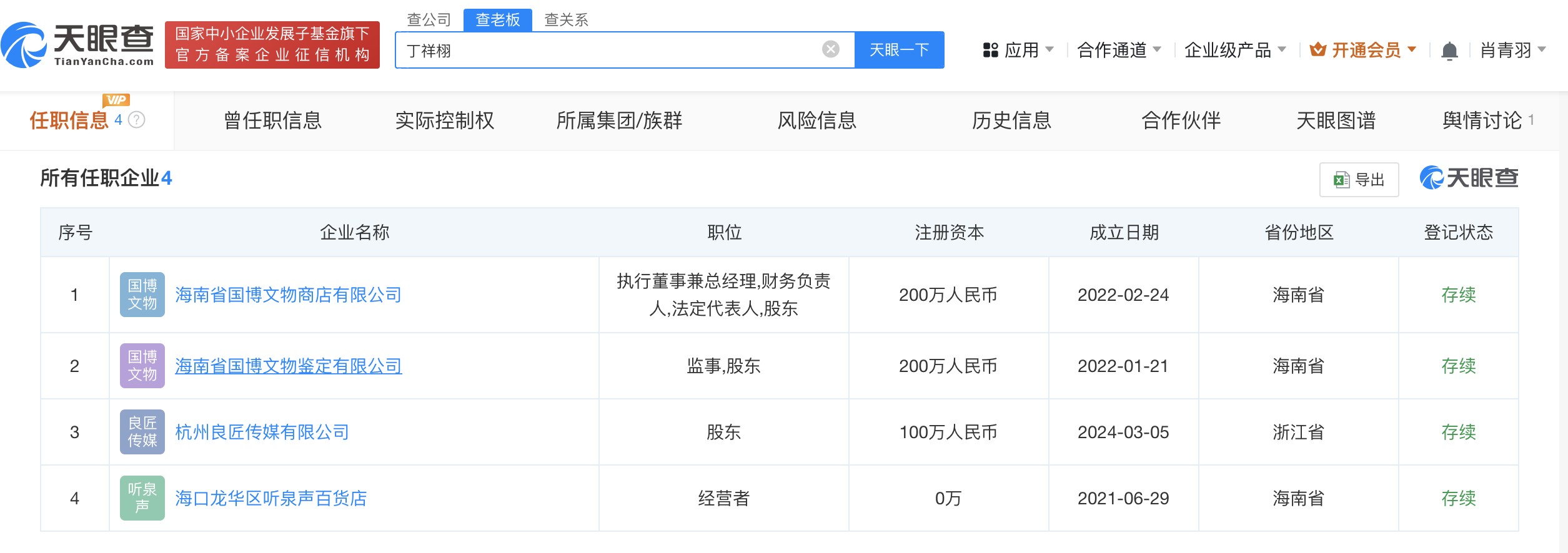Open 海南省国博文物鉴定有限公司 link
This screenshot has width=1568, height=553.
tap(288, 366)
